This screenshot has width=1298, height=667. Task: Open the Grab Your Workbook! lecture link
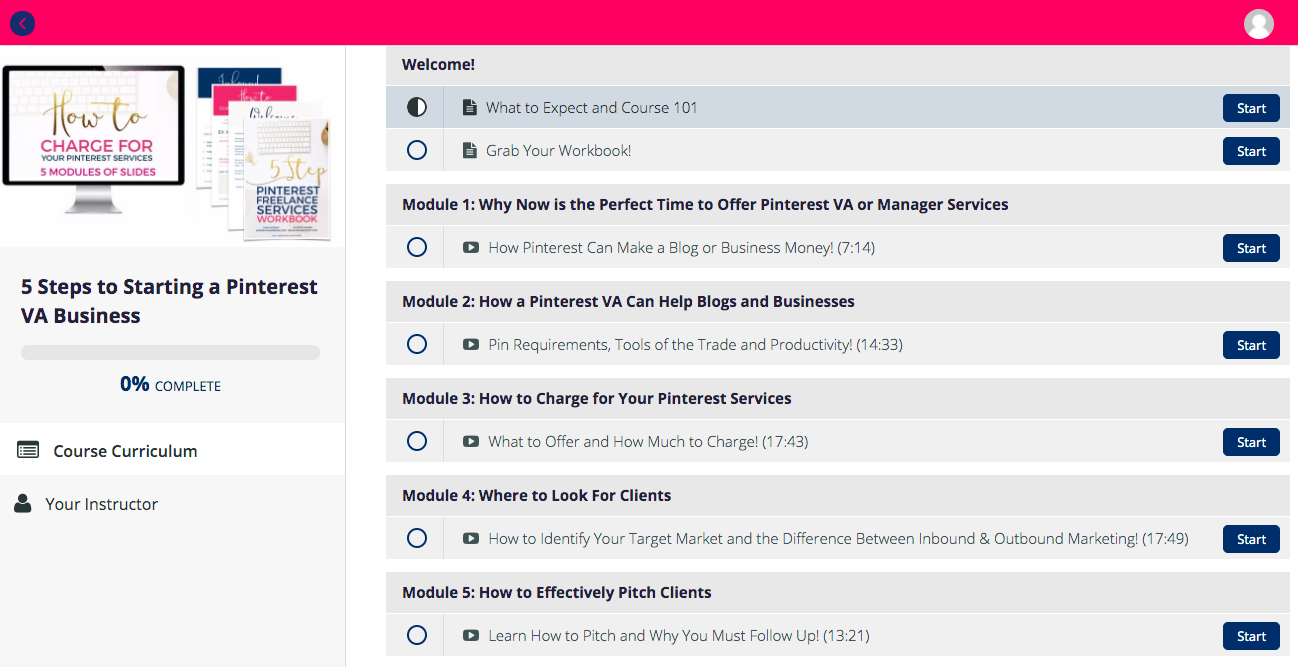[559, 150]
